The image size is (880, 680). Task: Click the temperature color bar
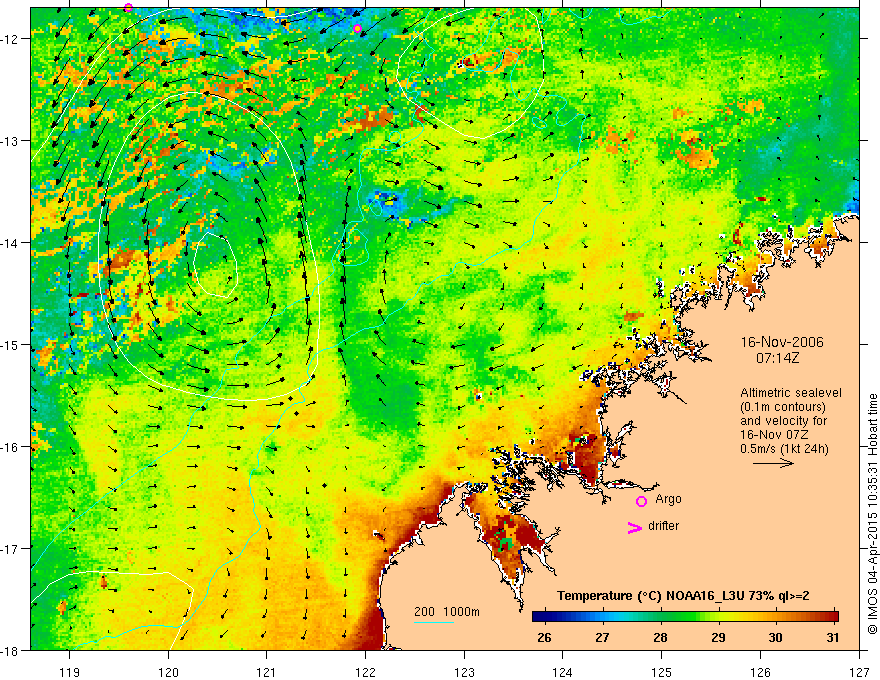coord(685,617)
